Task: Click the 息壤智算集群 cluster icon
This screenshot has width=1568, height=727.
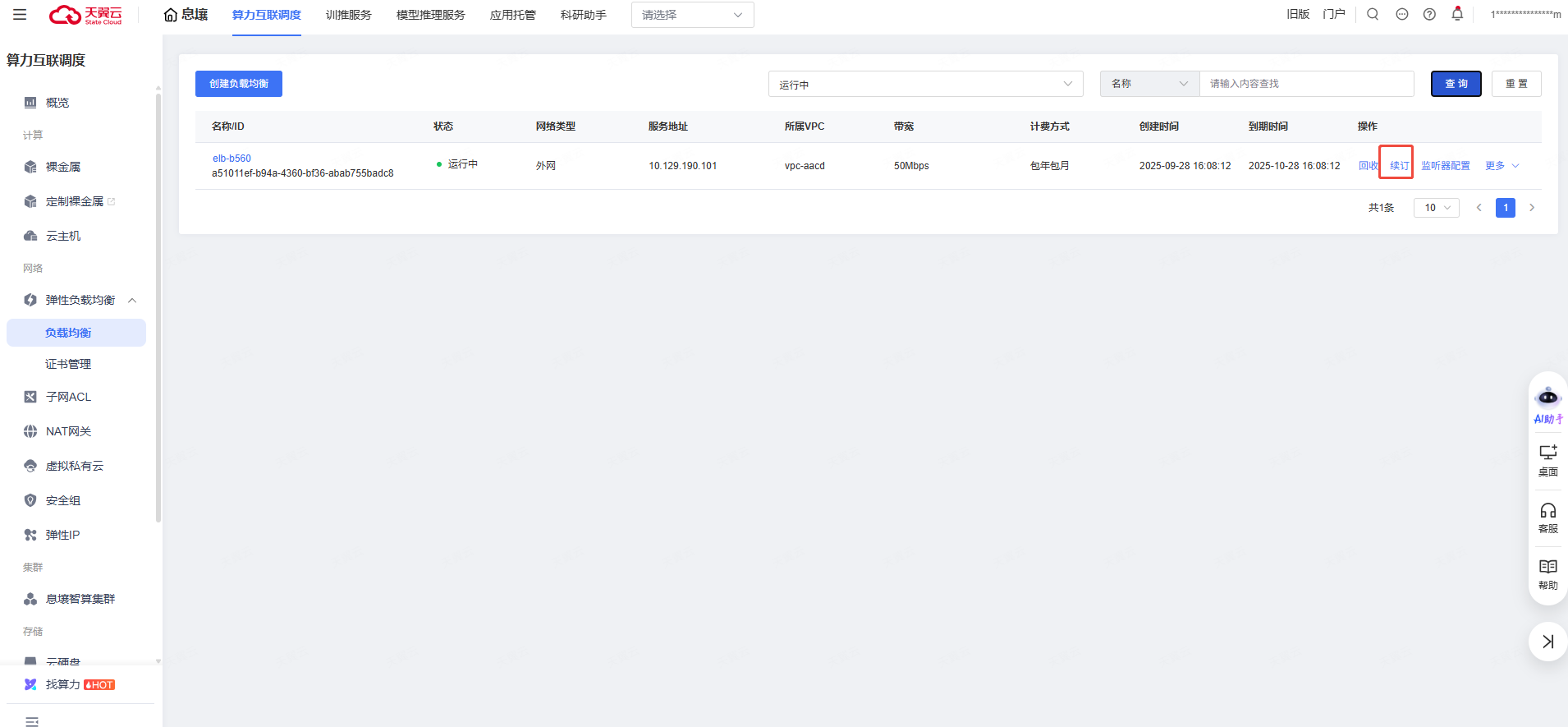Action: coord(30,599)
